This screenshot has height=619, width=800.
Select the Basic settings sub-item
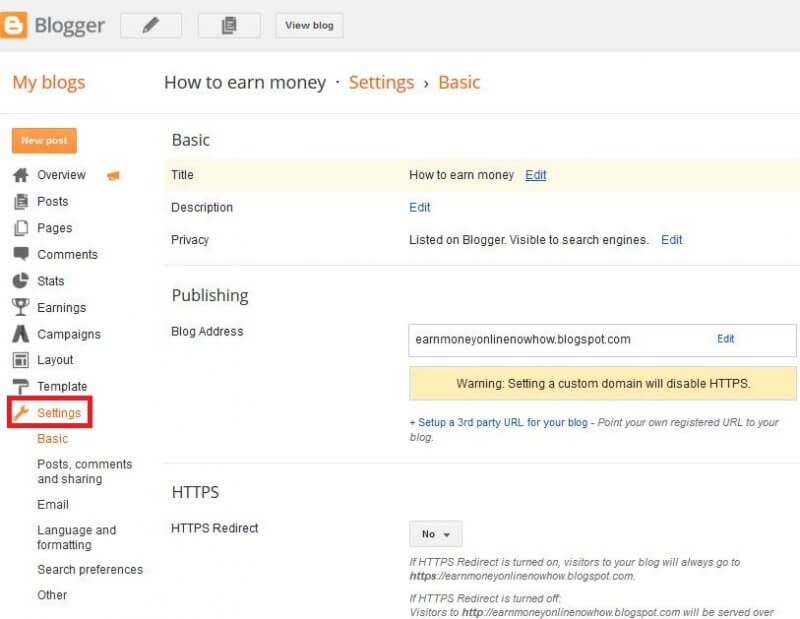53,438
